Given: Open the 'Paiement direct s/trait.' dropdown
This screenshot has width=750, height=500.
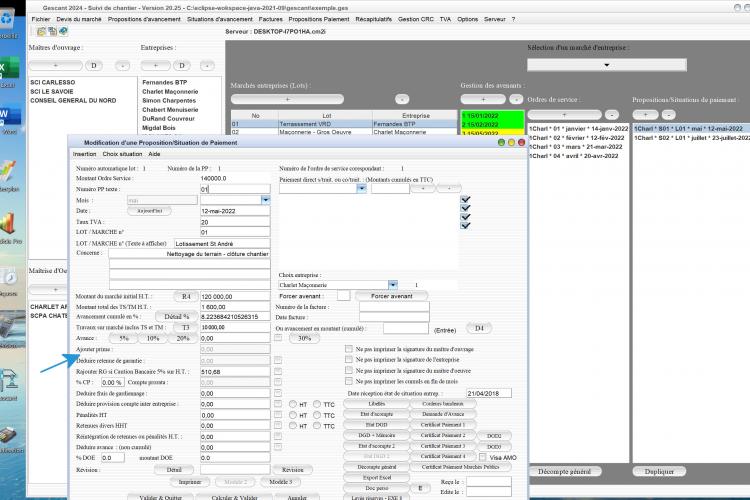Looking at the screenshot, I should 362,189.
